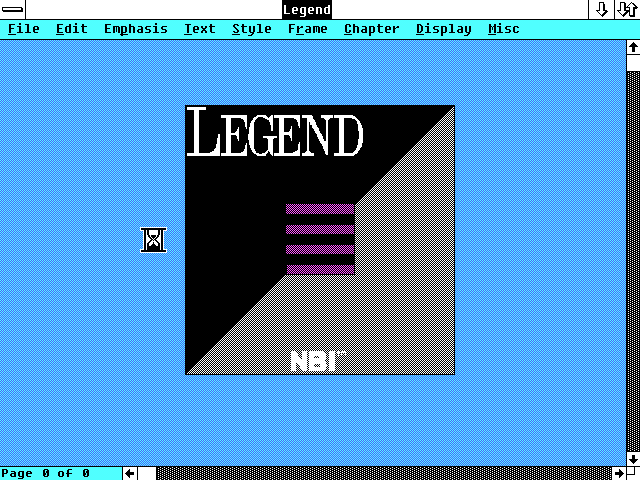Screen dimensions: 640x480
Task: Open the Edit menu
Action: pos(71,29)
